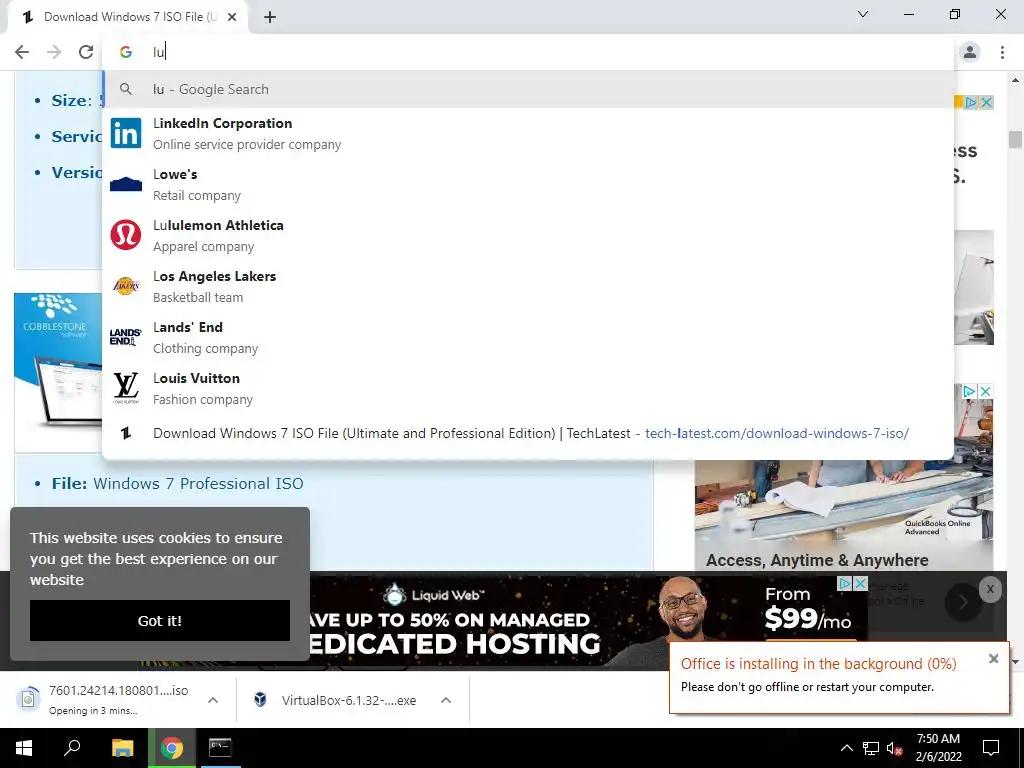This screenshot has height=768, width=1024.
Task: Click the muted volume tray icon
Action: pyautogui.click(x=894, y=748)
